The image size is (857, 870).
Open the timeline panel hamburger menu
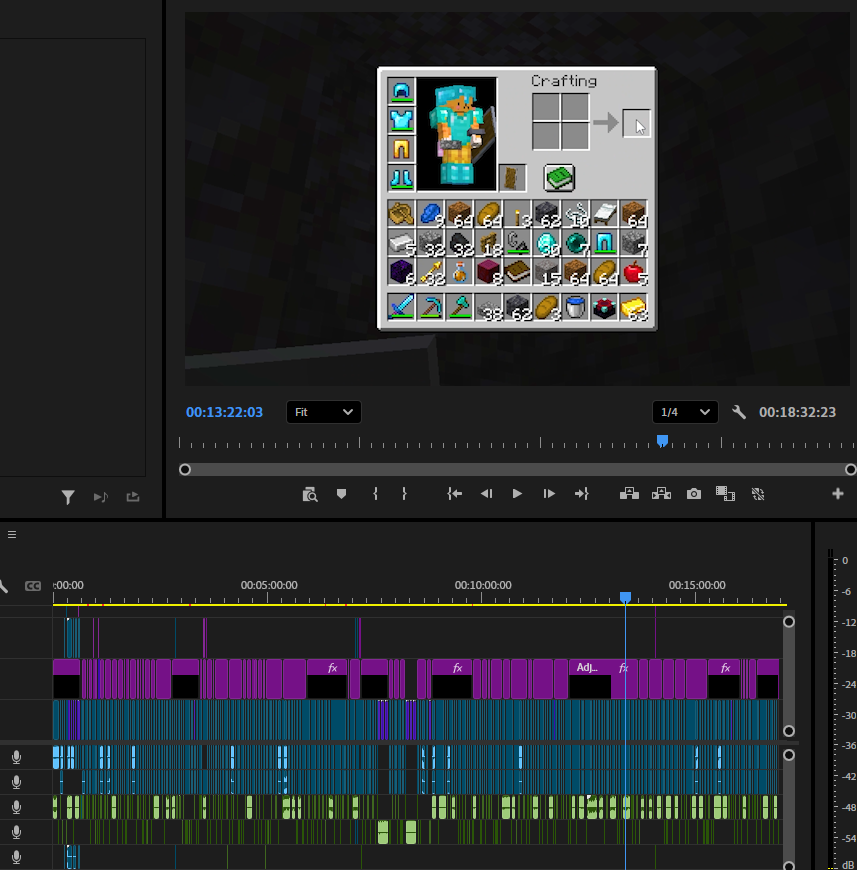point(12,535)
